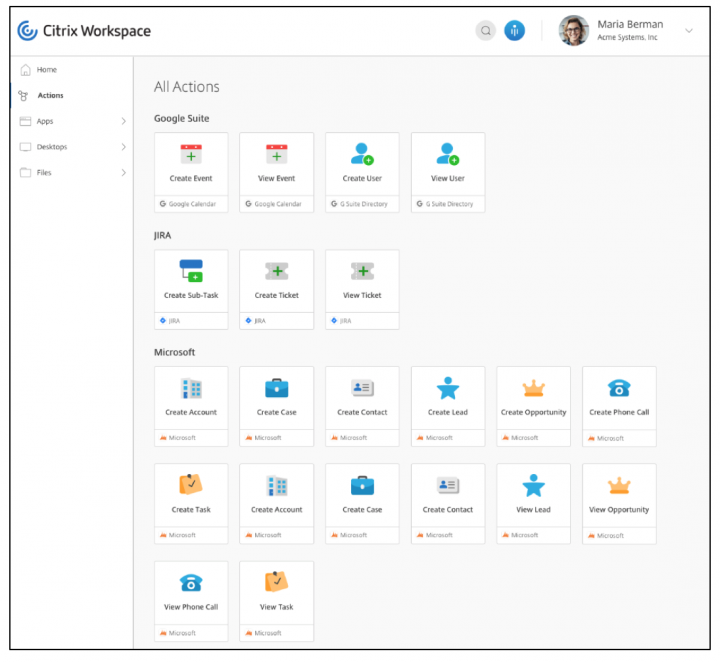The image size is (720, 662).
Task: Click the View Event label
Action: pyautogui.click(x=276, y=178)
